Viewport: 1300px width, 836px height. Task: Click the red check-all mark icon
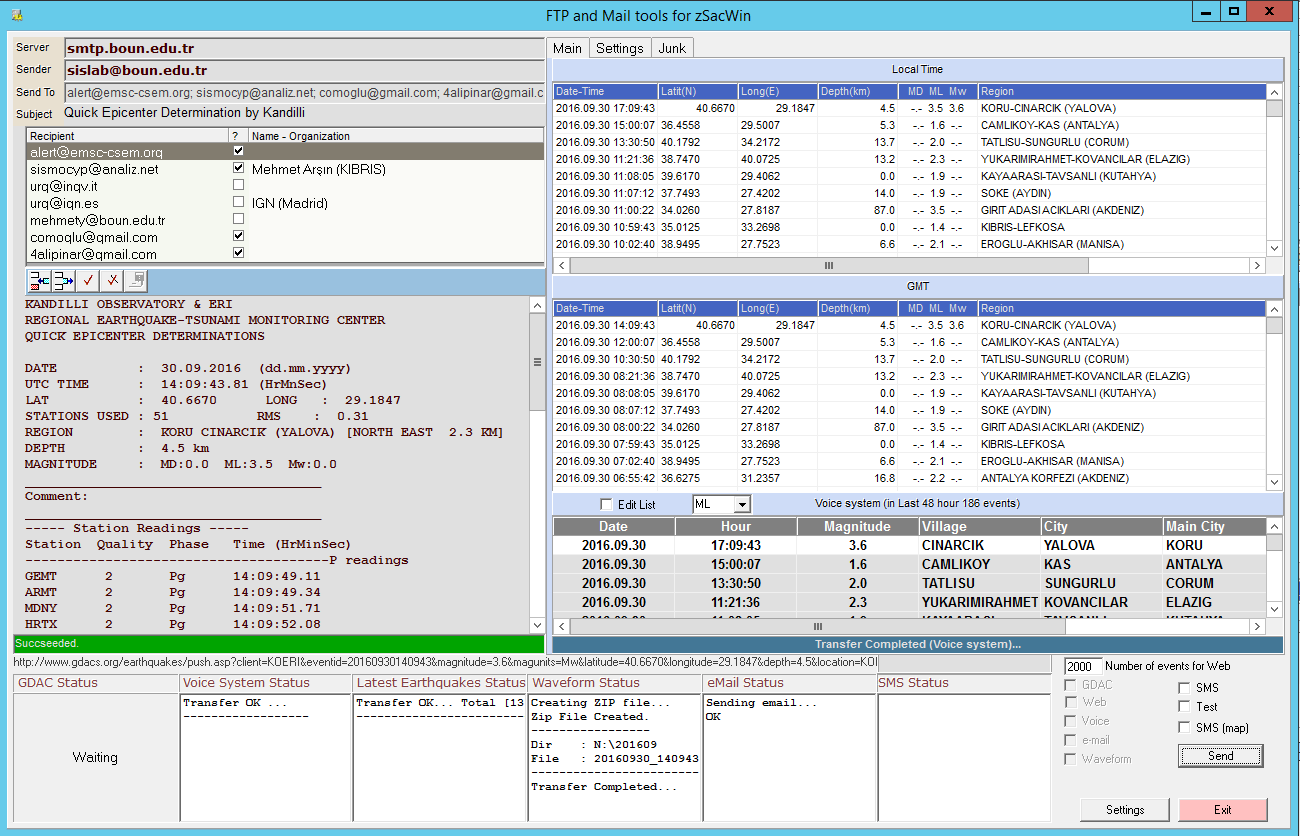pyautogui.click(x=89, y=280)
